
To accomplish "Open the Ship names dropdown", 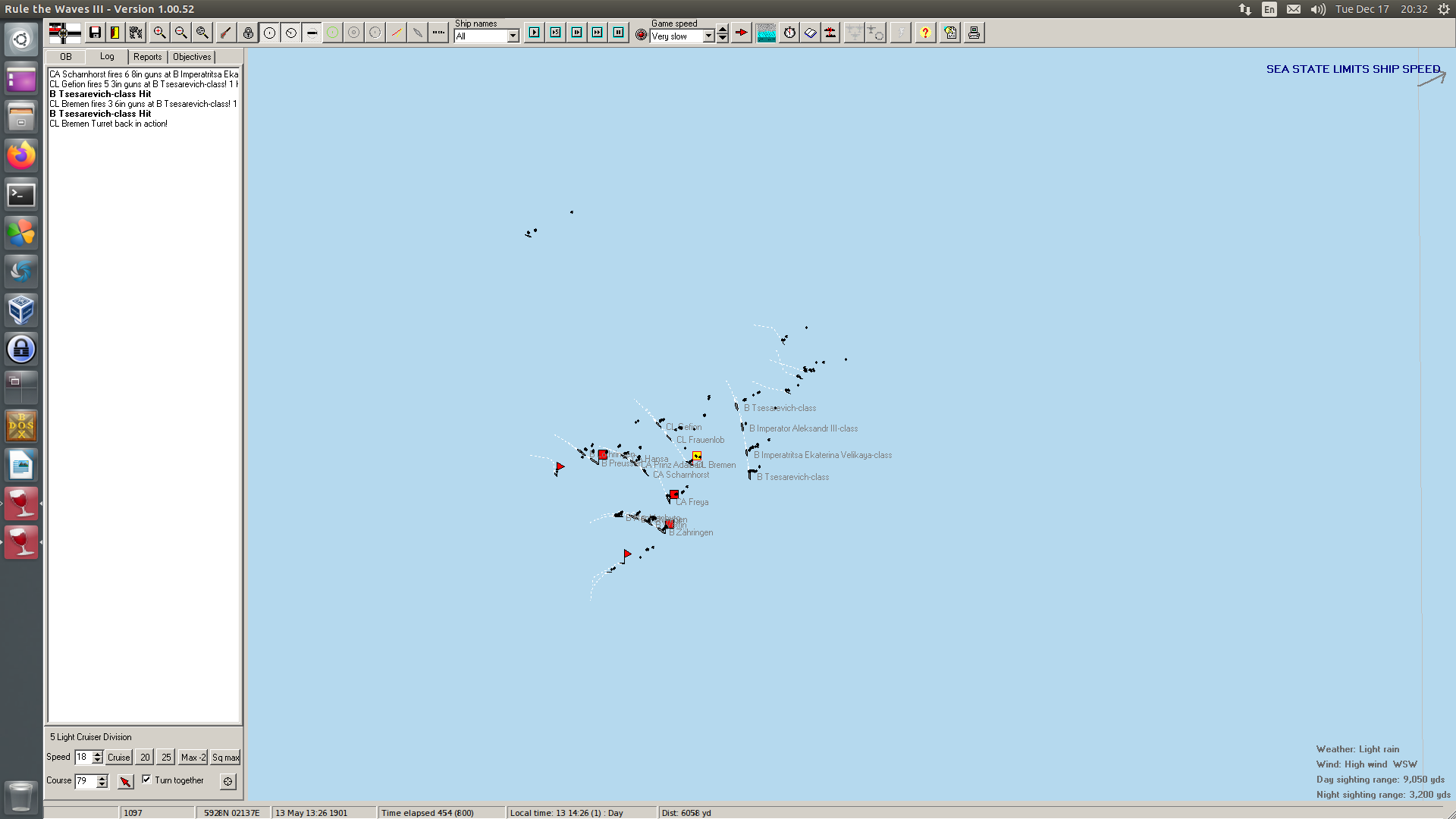I will pyautogui.click(x=513, y=36).
